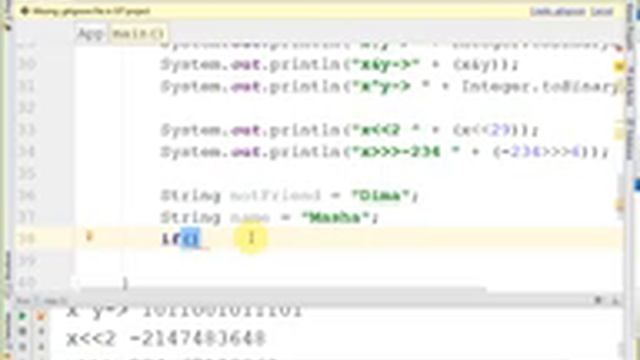Click the gutter at line number 33
The height and width of the screenshot is (360, 640).
coord(27,130)
